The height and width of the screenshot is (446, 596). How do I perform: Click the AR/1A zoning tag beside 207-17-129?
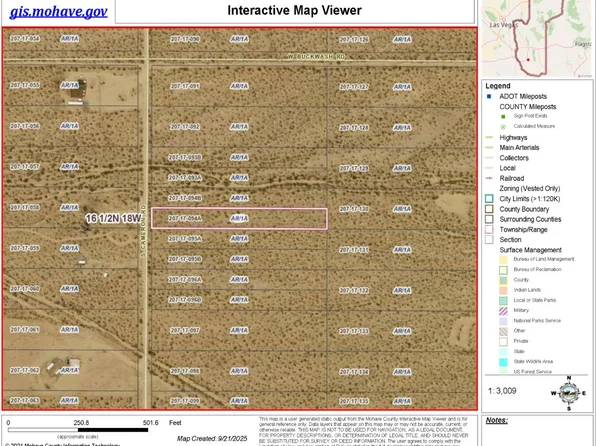[402, 168]
